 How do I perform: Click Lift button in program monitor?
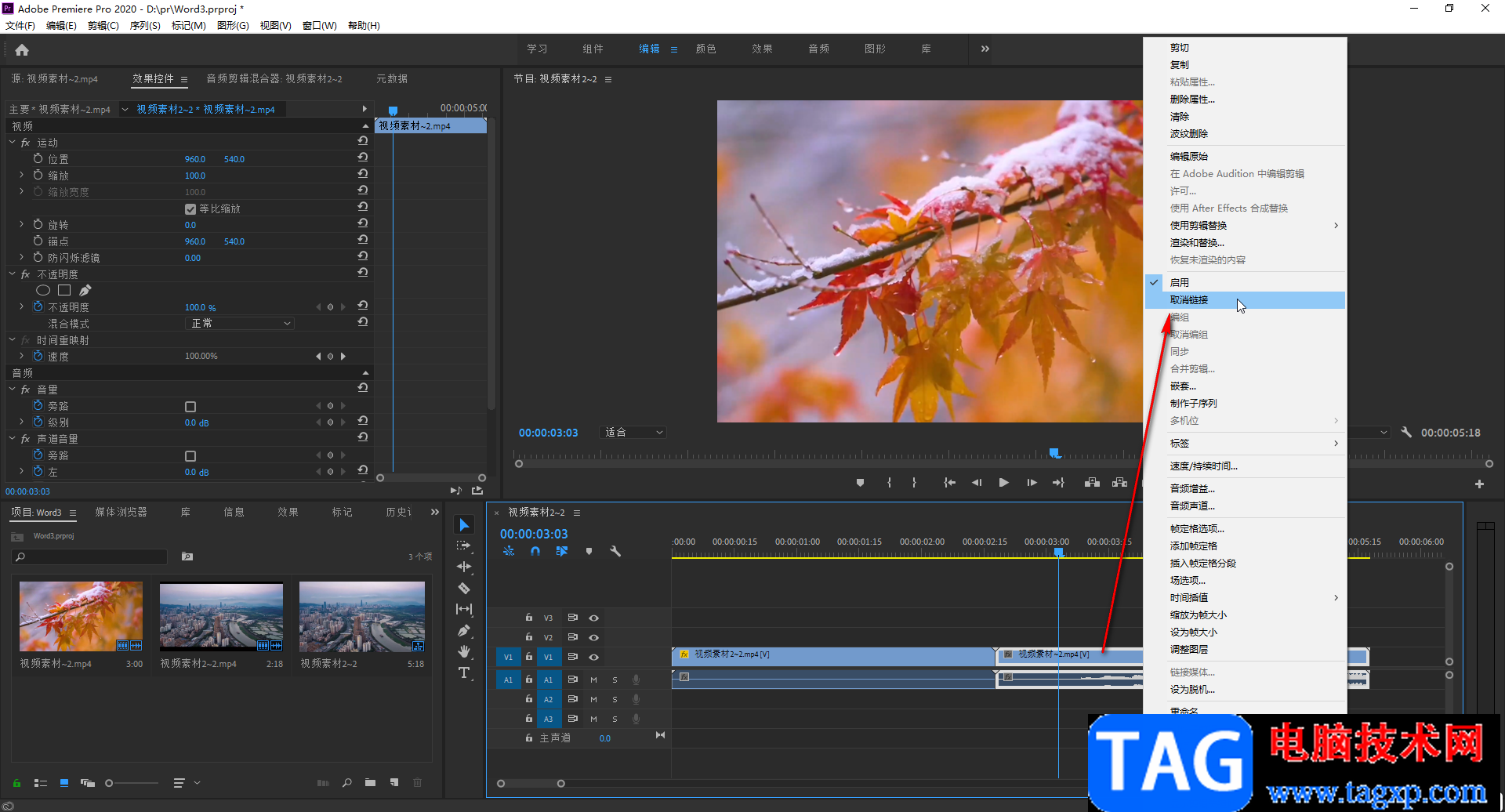click(x=1092, y=483)
